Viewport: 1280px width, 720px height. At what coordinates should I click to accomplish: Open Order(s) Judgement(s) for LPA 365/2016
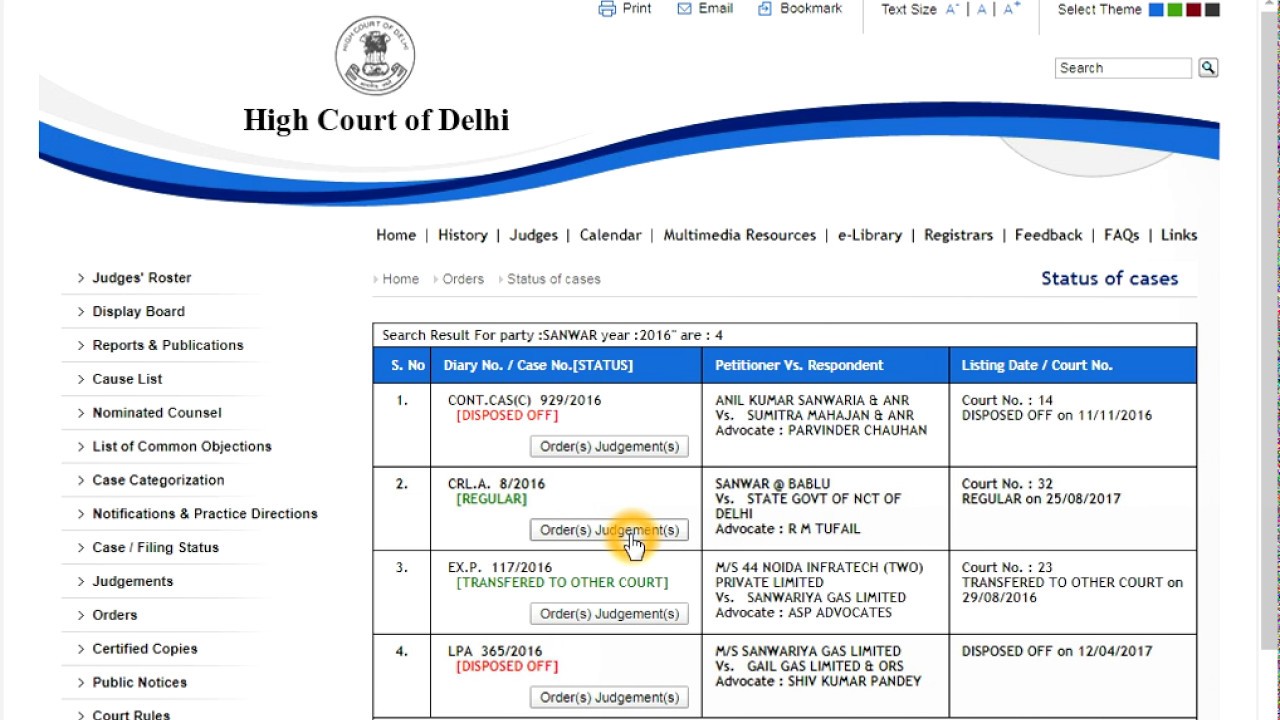609,698
